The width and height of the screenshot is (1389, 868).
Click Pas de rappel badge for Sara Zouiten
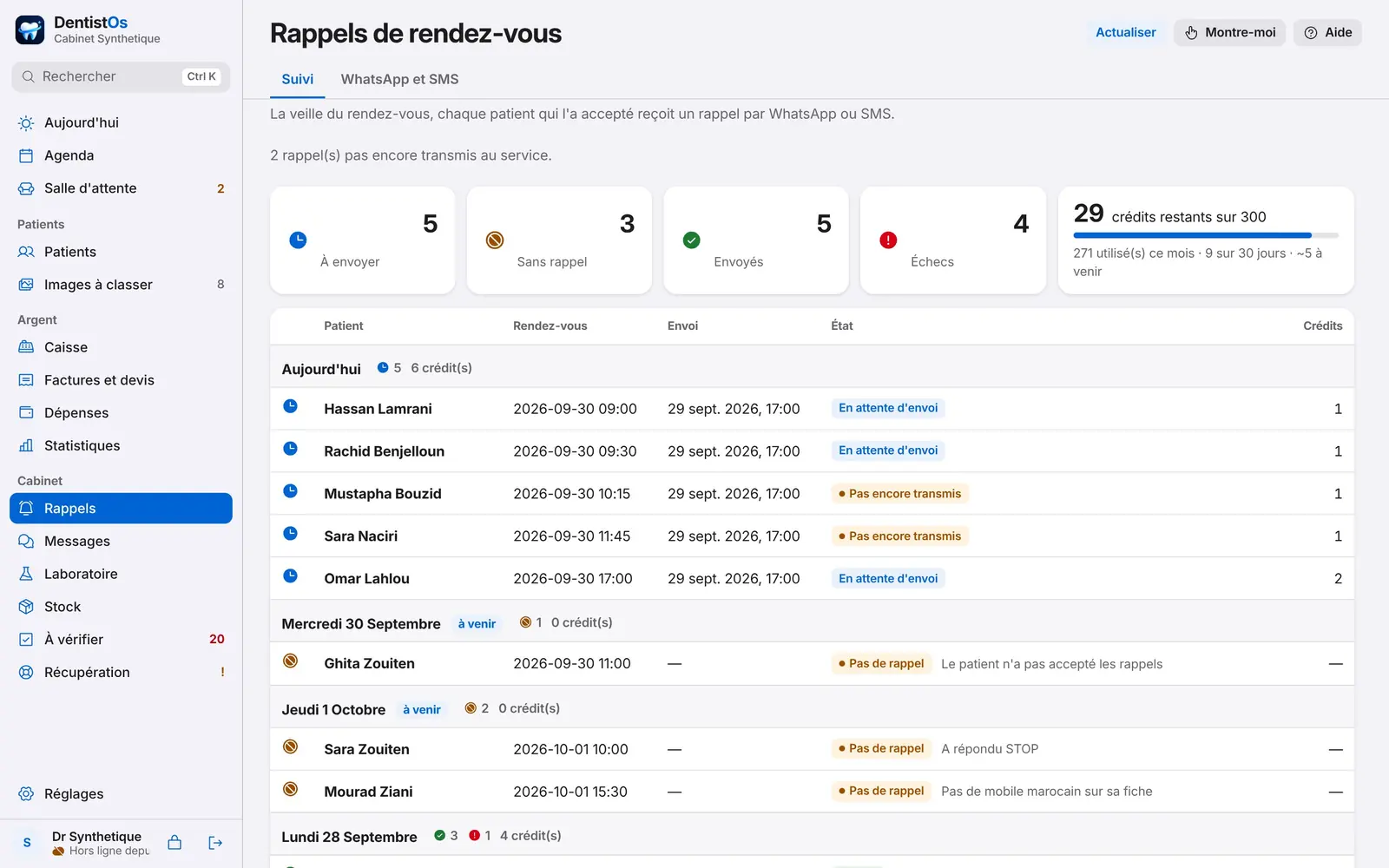[x=880, y=748]
